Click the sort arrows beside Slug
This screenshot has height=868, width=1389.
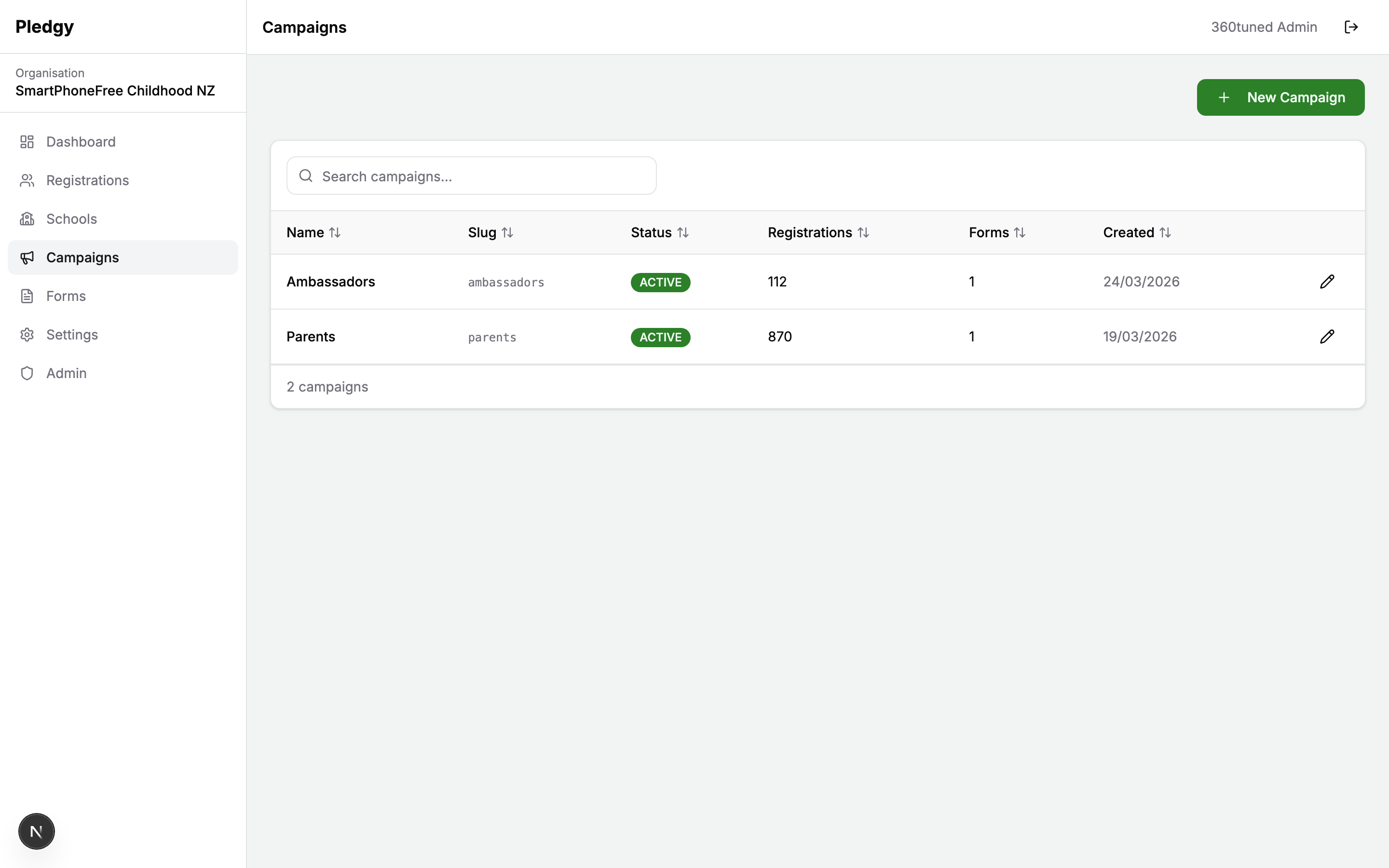(507, 232)
